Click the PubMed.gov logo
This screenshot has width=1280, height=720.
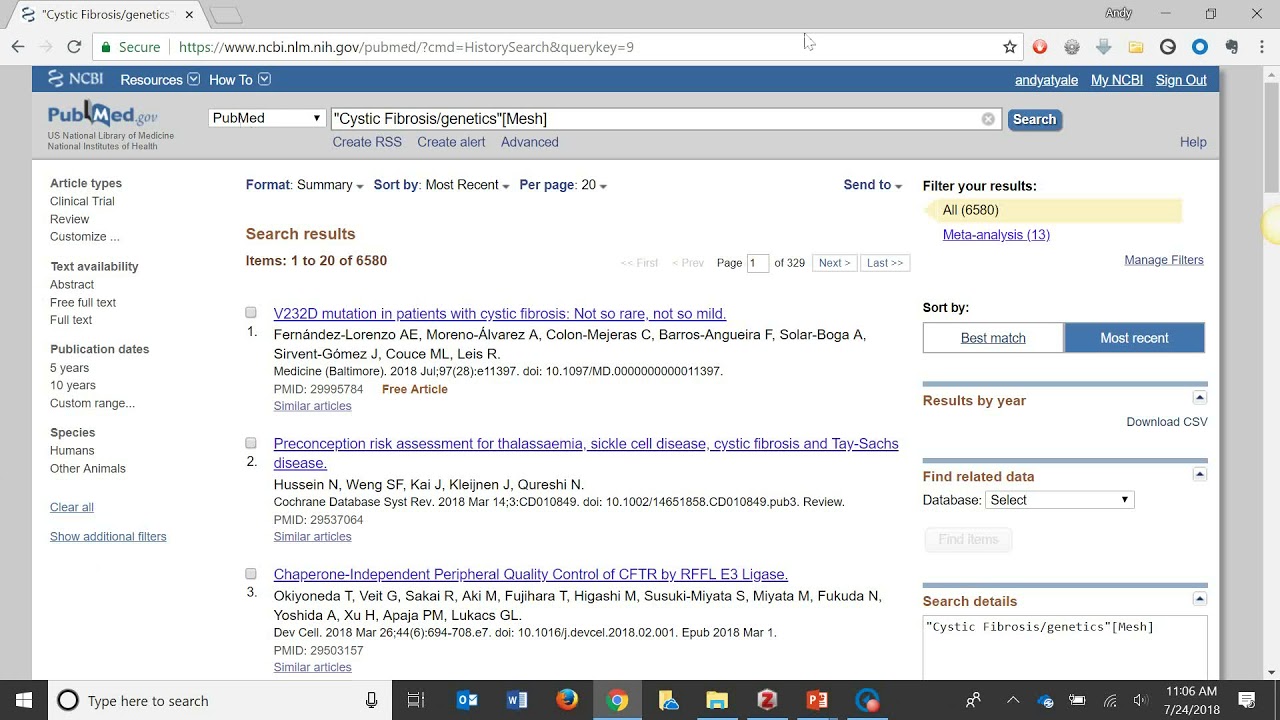click(103, 115)
